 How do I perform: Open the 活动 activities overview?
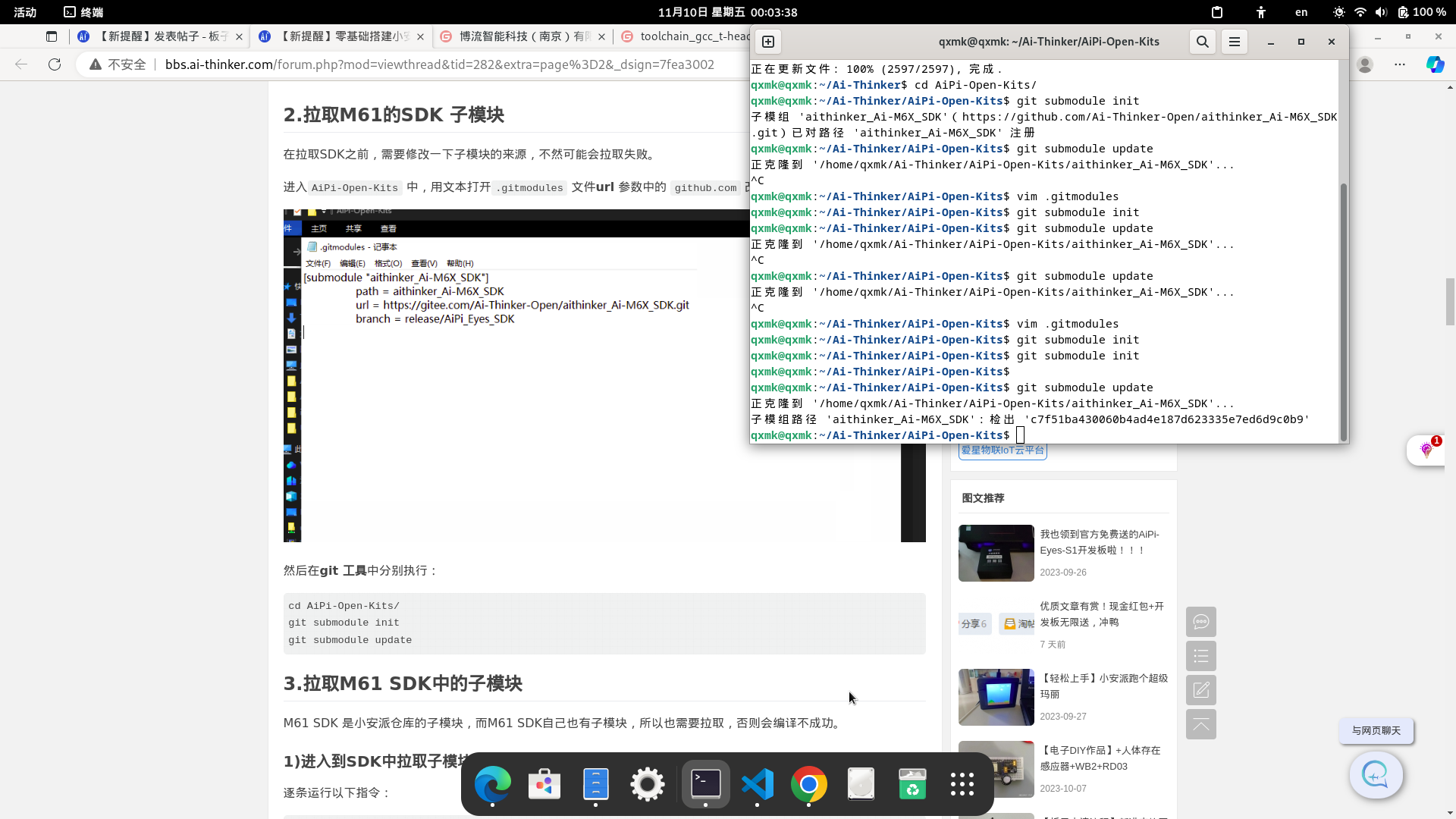25,12
